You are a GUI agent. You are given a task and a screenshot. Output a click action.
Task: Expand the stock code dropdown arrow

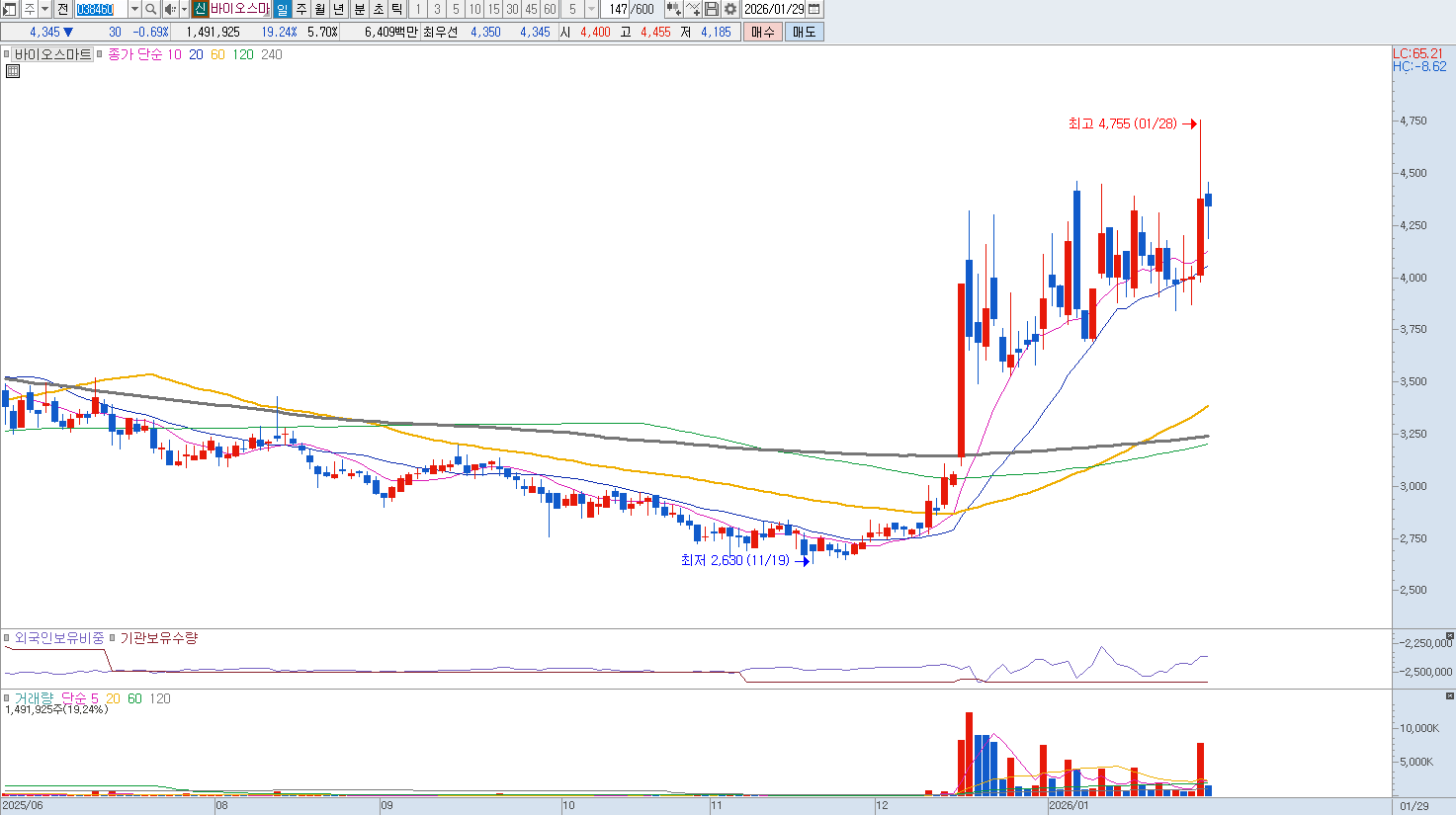coord(134,9)
